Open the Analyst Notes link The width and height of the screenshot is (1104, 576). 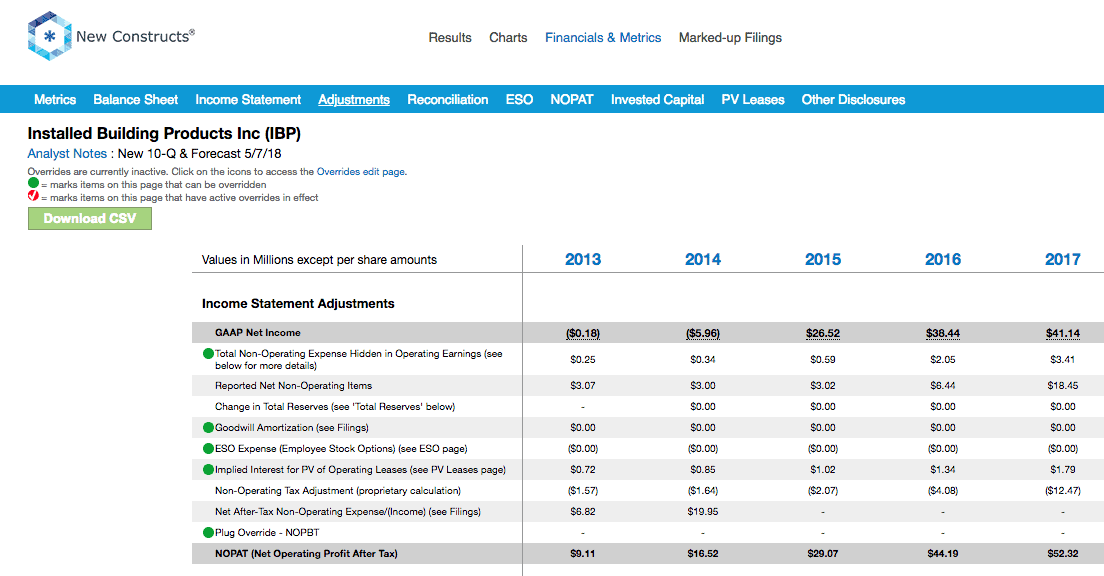(67, 154)
